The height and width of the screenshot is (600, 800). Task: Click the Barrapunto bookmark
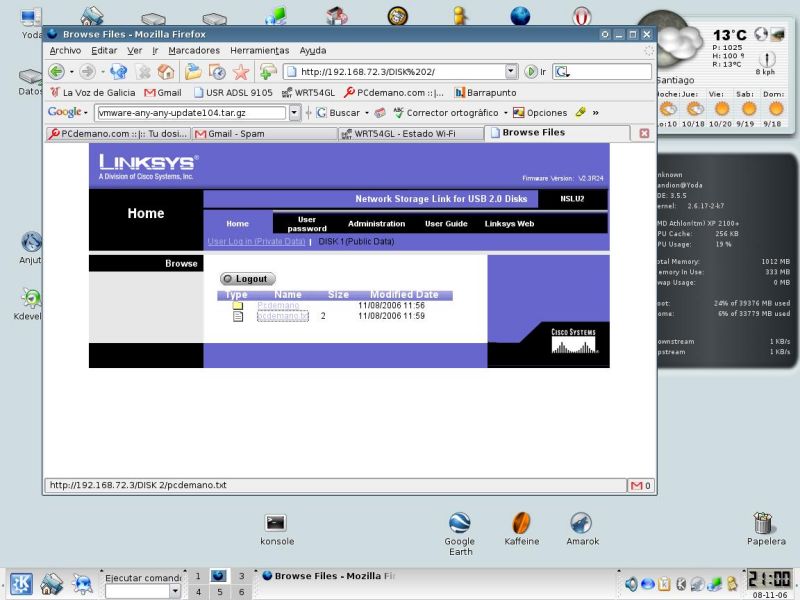coord(485,92)
